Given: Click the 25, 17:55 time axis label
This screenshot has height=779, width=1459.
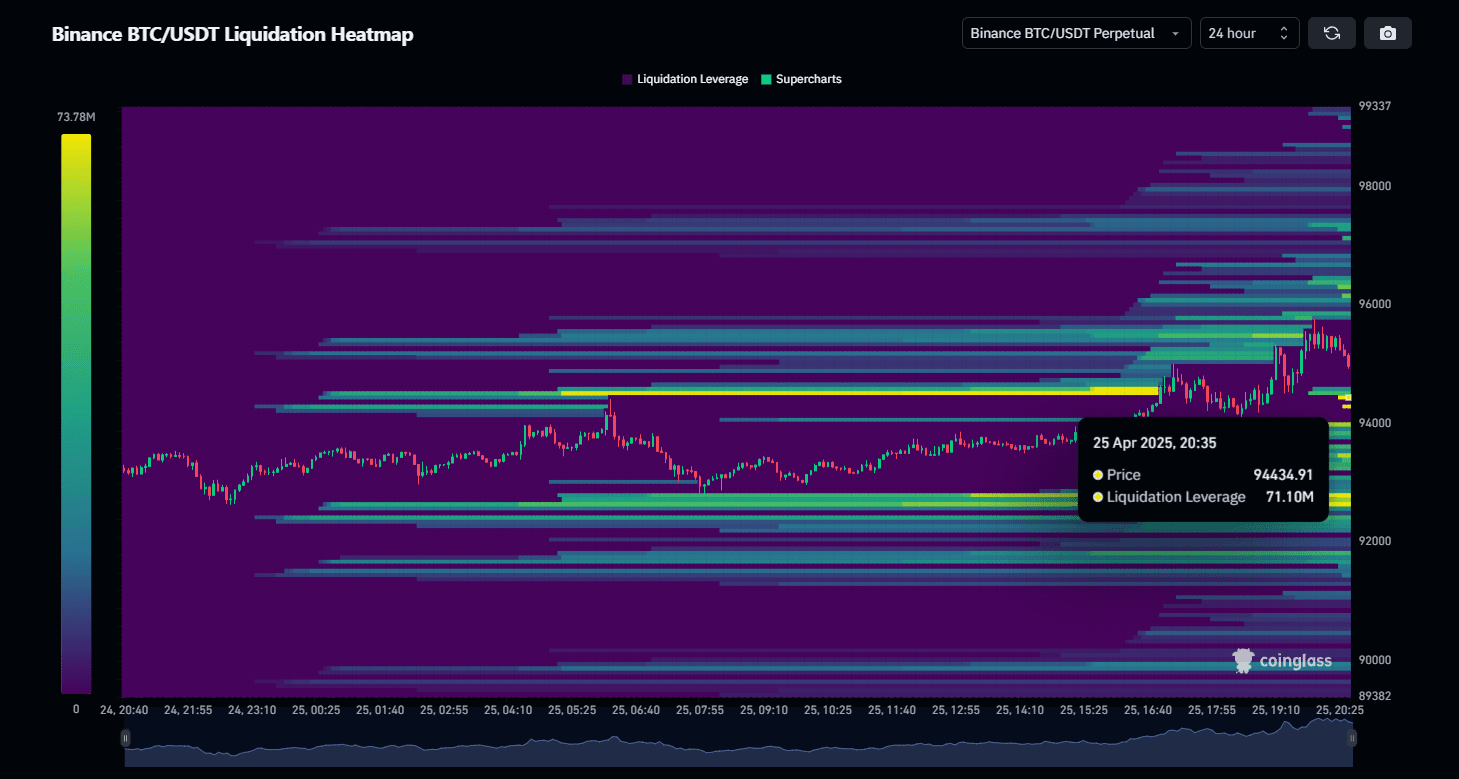Looking at the screenshot, I should [1212, 710].
